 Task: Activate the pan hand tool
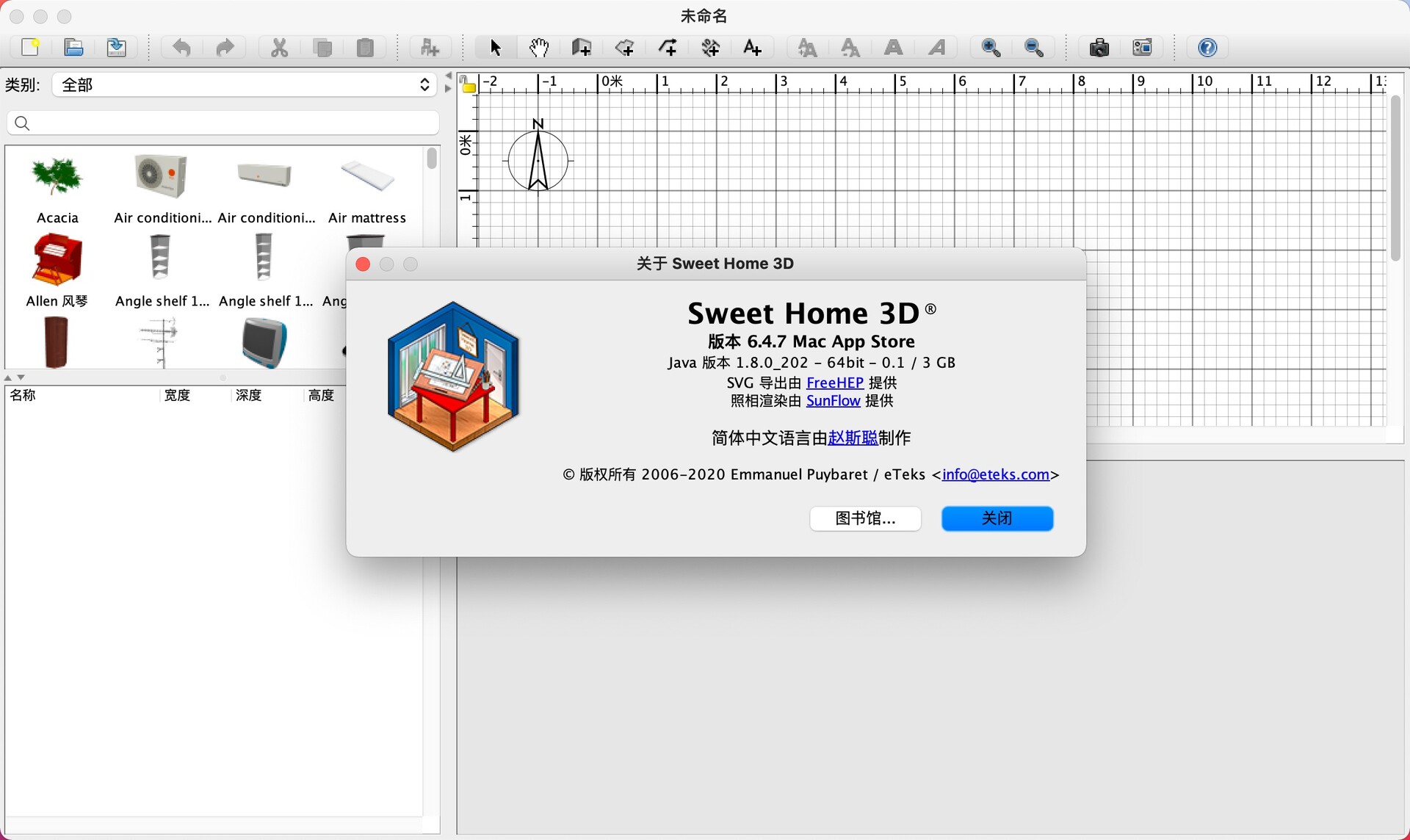click(538, 47)
